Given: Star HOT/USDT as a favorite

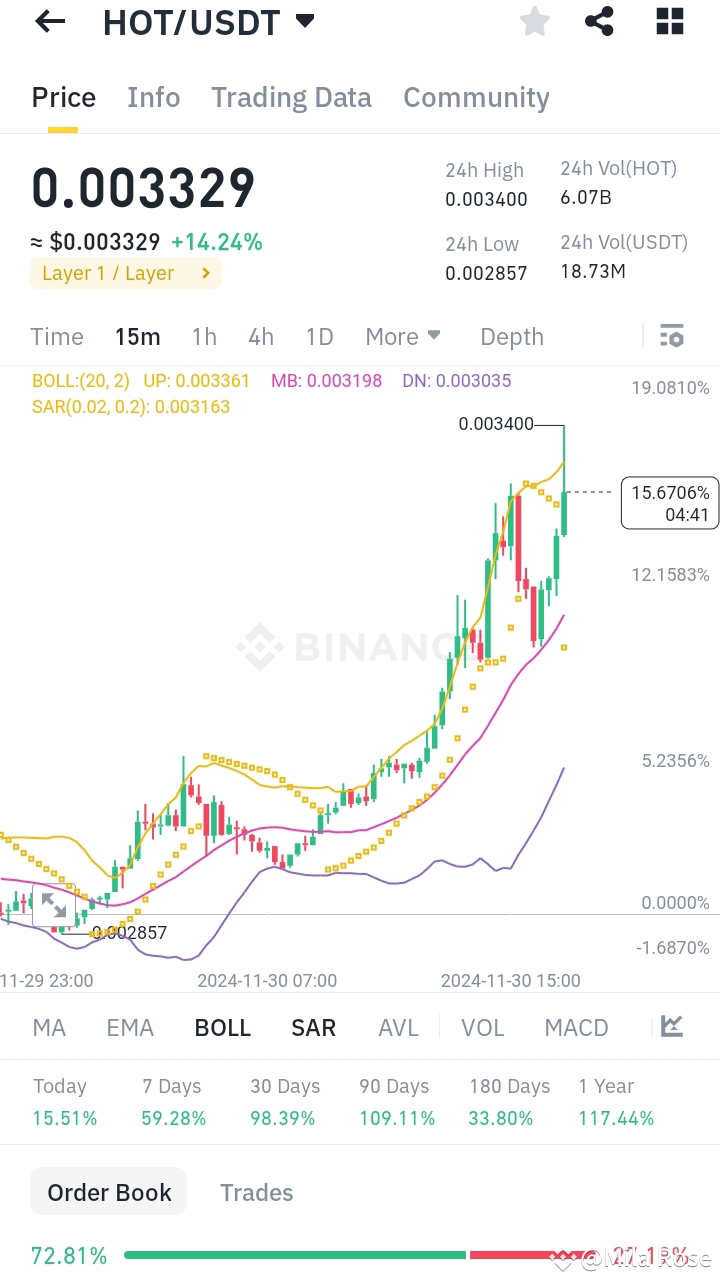Looking at the screenshot, I should click(x=534, y=21).
